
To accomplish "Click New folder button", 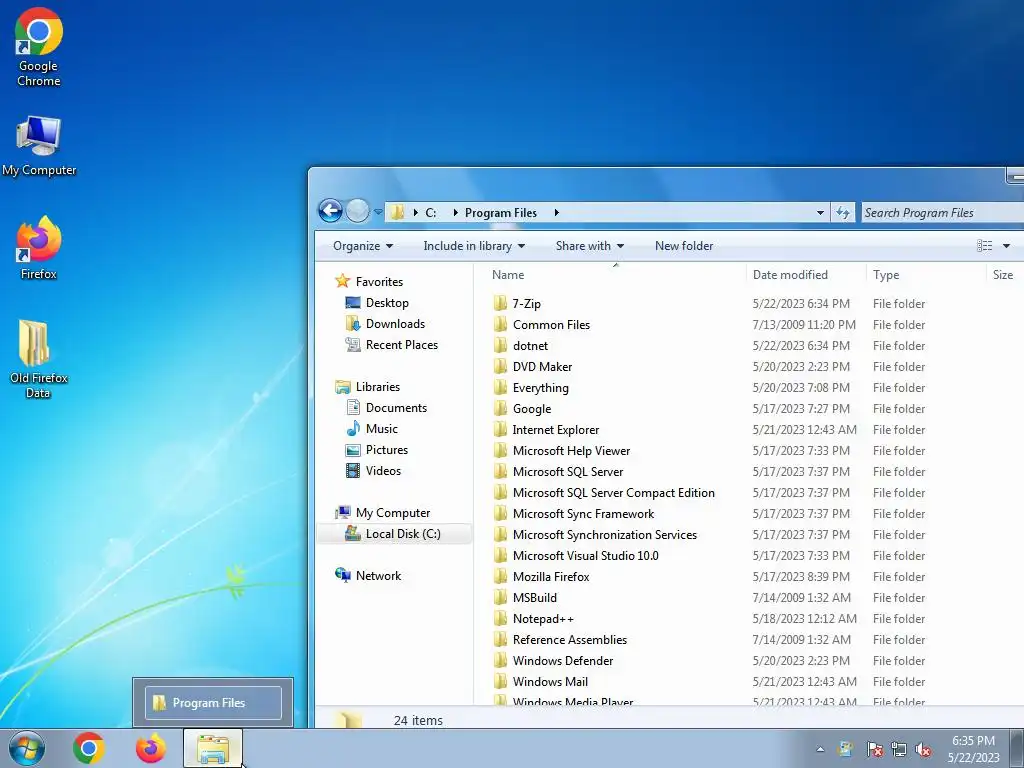I will pos(684,246).
